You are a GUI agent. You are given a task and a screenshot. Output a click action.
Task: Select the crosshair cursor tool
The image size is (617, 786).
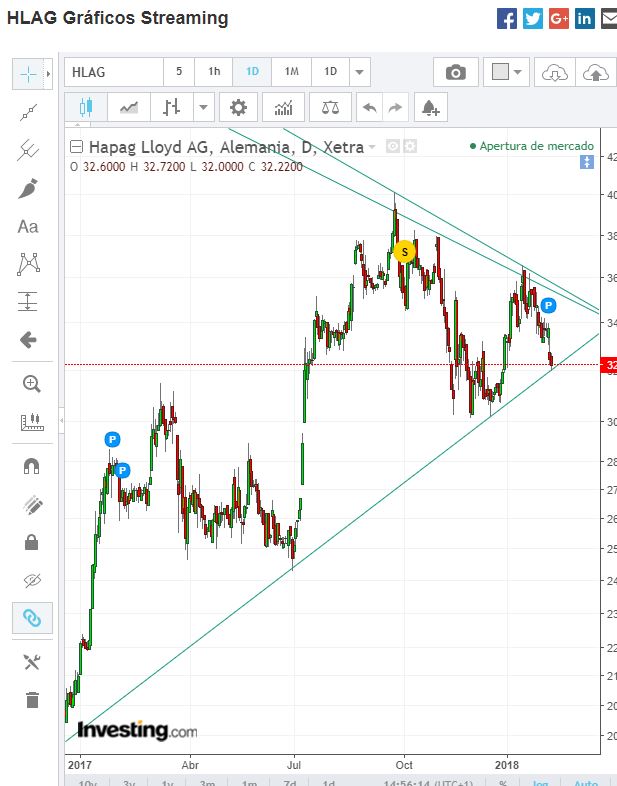click(29, 74)
